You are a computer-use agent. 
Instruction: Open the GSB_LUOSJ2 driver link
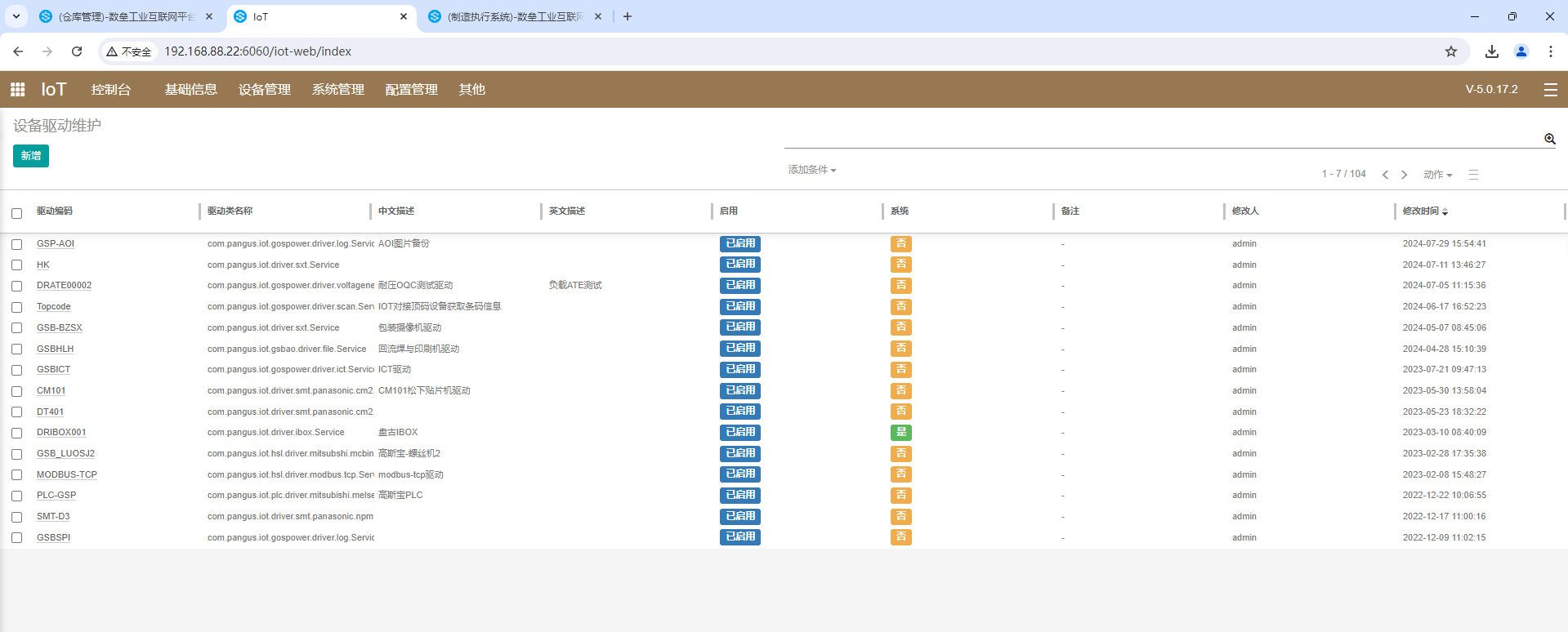(65, 453)
